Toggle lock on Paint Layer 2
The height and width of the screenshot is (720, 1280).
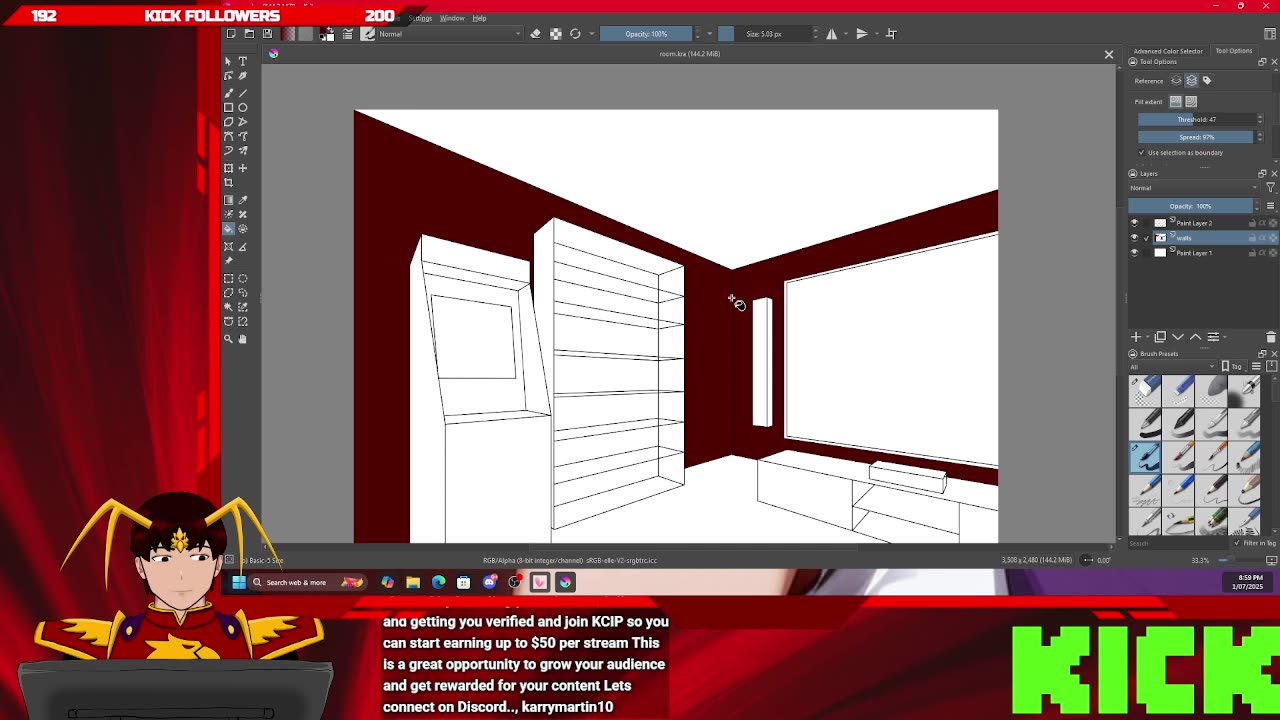click(1252, 223)
